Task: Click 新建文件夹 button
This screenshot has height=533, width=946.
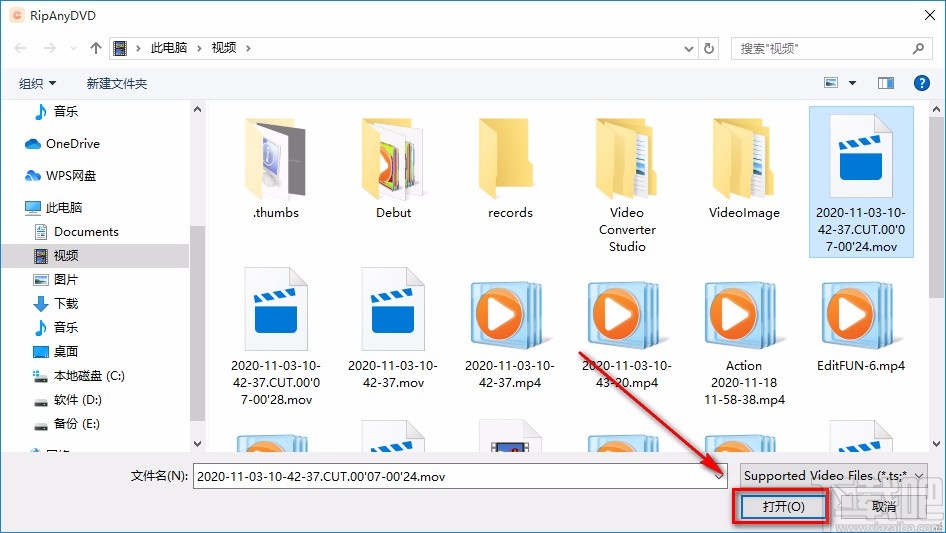Action: click(116, 83)
